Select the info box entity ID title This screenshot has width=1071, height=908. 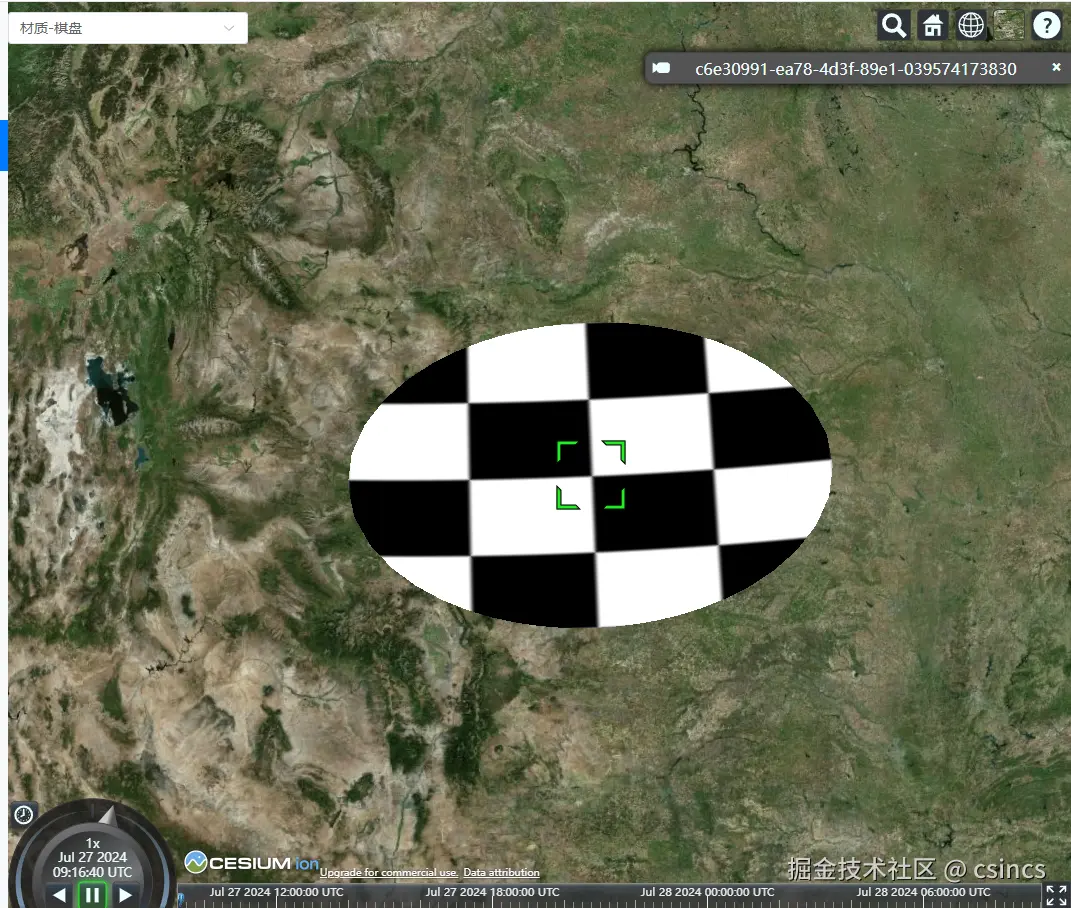(x=856, y=69)
